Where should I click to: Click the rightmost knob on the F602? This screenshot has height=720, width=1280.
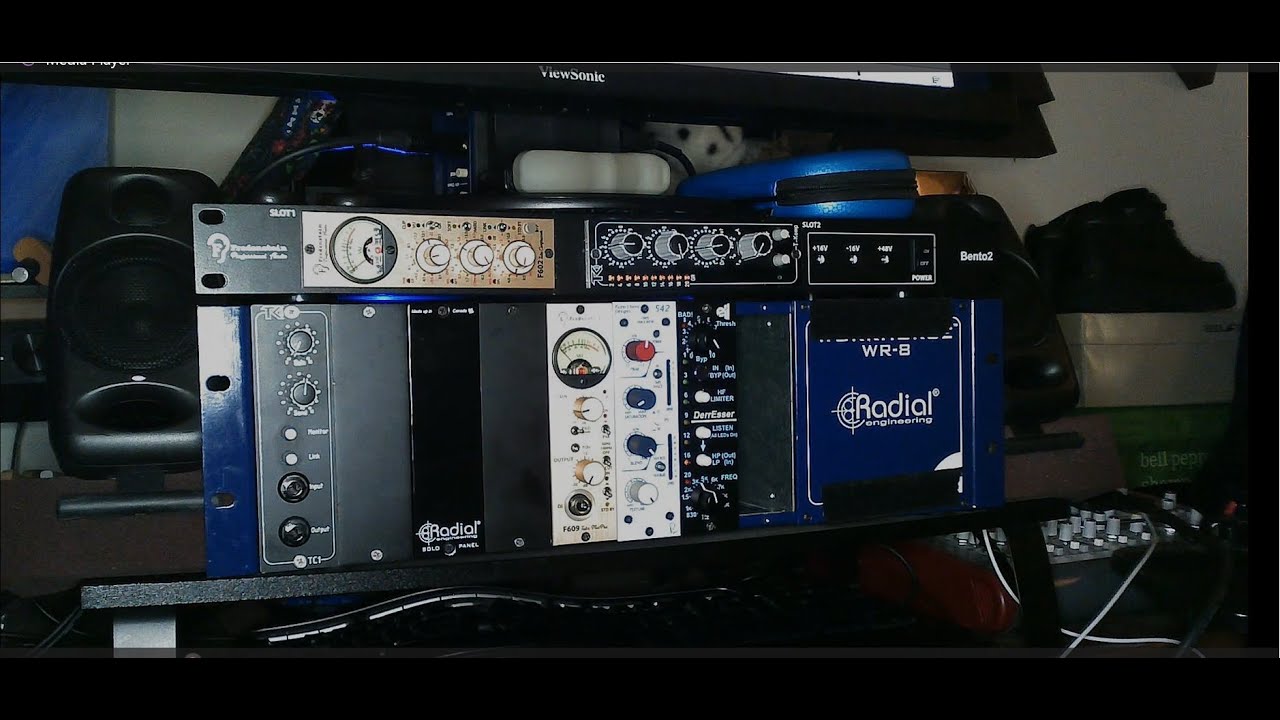click(518, 256)
